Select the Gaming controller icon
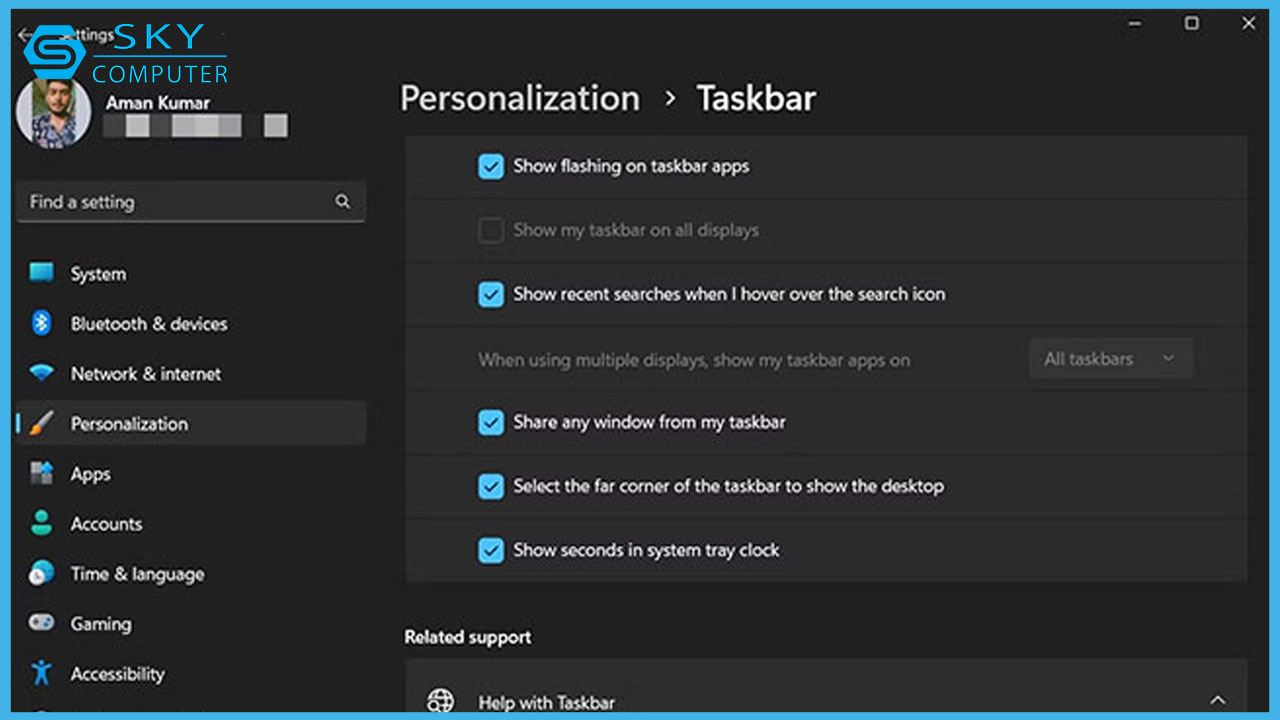Screen dimensions: 1280x720 coord(41,623)
